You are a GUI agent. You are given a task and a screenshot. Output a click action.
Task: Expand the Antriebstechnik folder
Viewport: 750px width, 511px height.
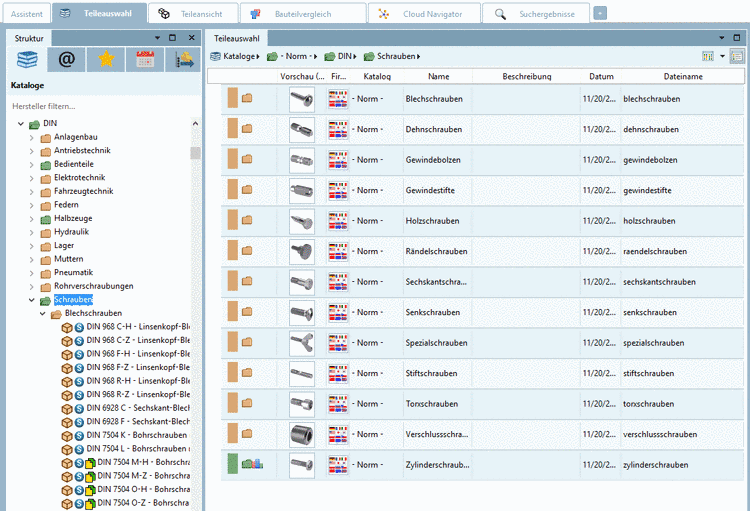tap(32, 151)
